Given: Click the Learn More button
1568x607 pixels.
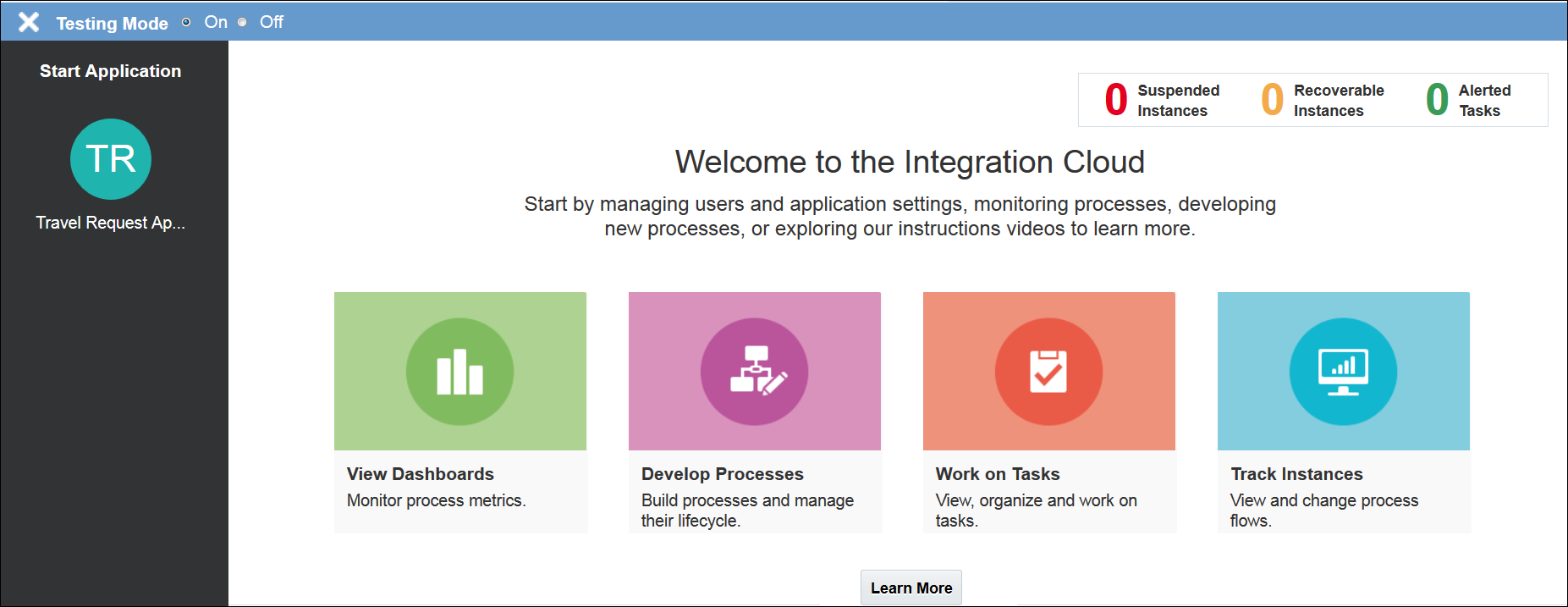Looking at the screenshot, I should click(x=911, y=588).
